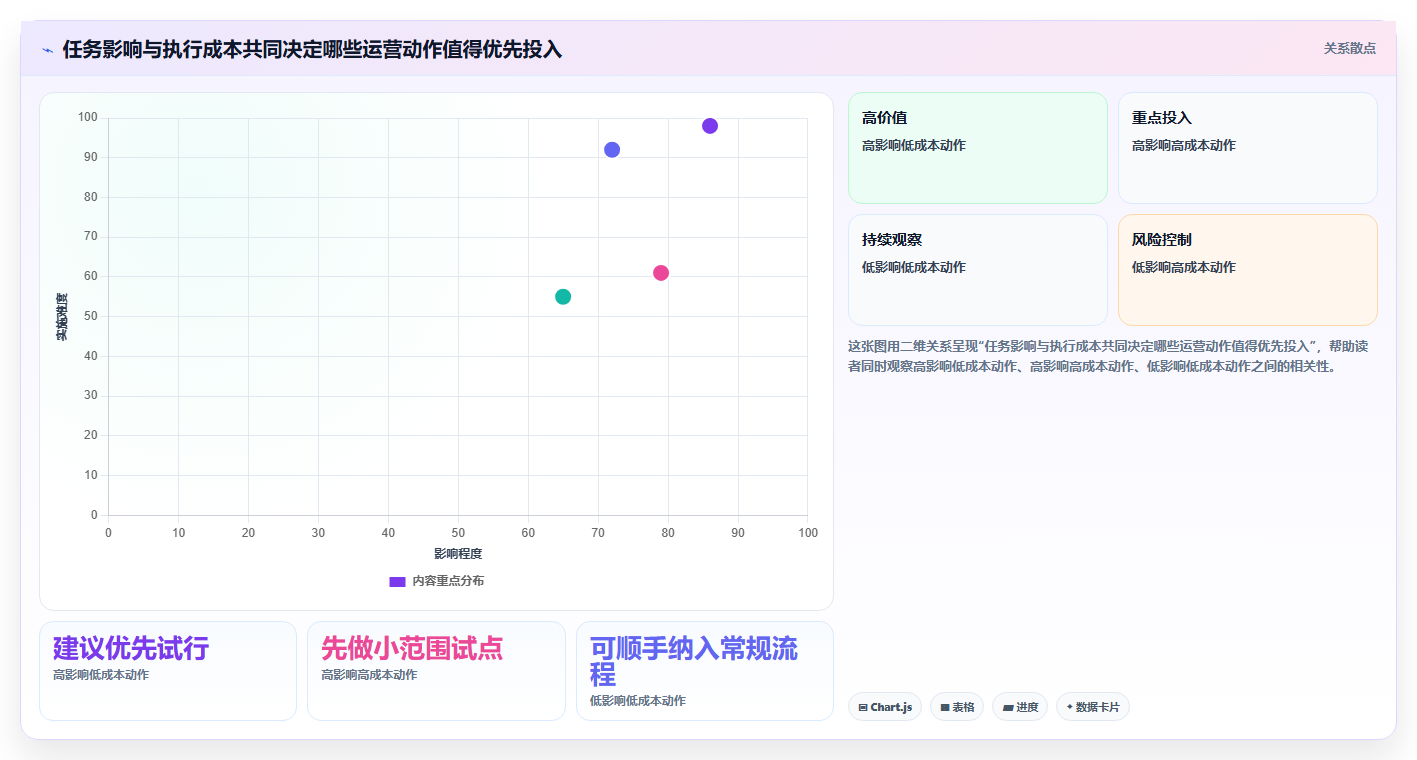Click the 进度 chip icon
The image size is (1417, 760).
pyautogui.click(x=1008, y=707)
